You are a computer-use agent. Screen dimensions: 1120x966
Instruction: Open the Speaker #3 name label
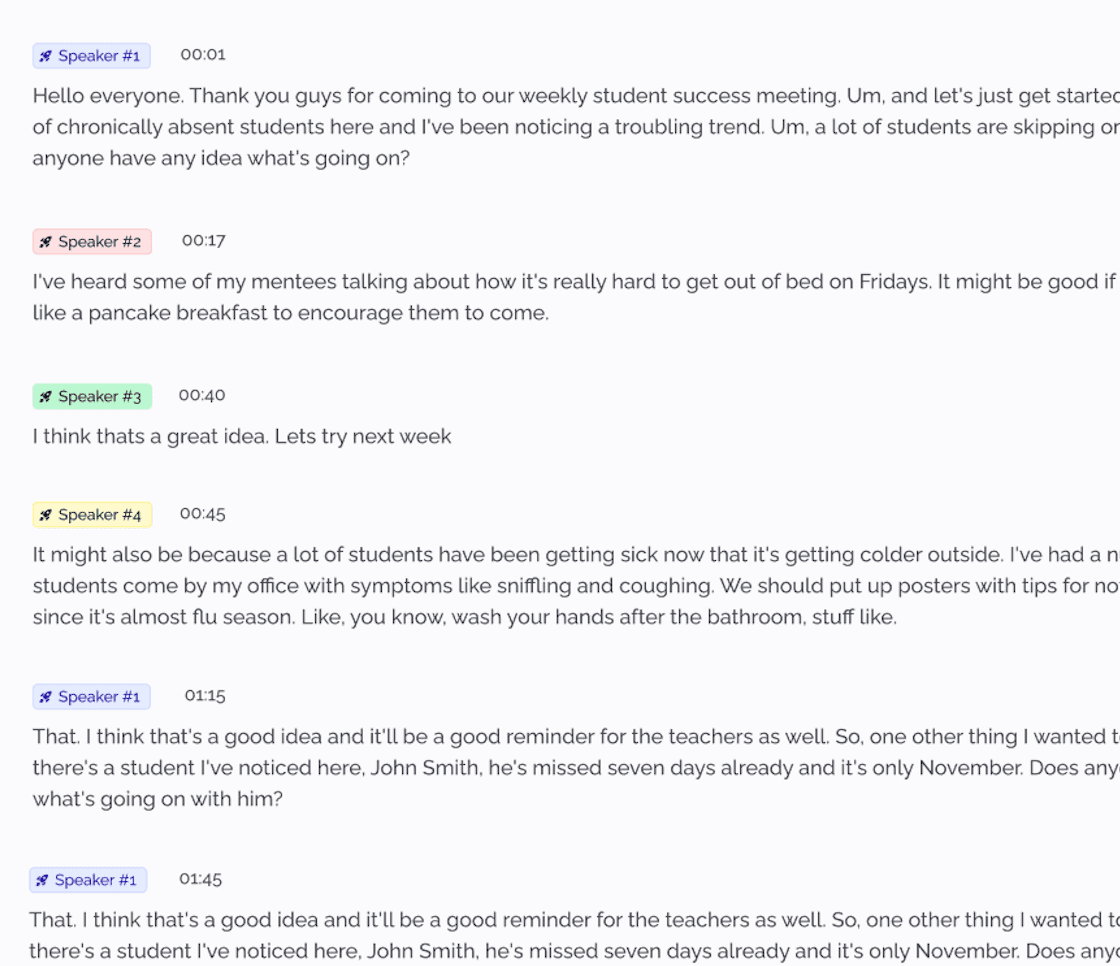[x=99, y=397]
